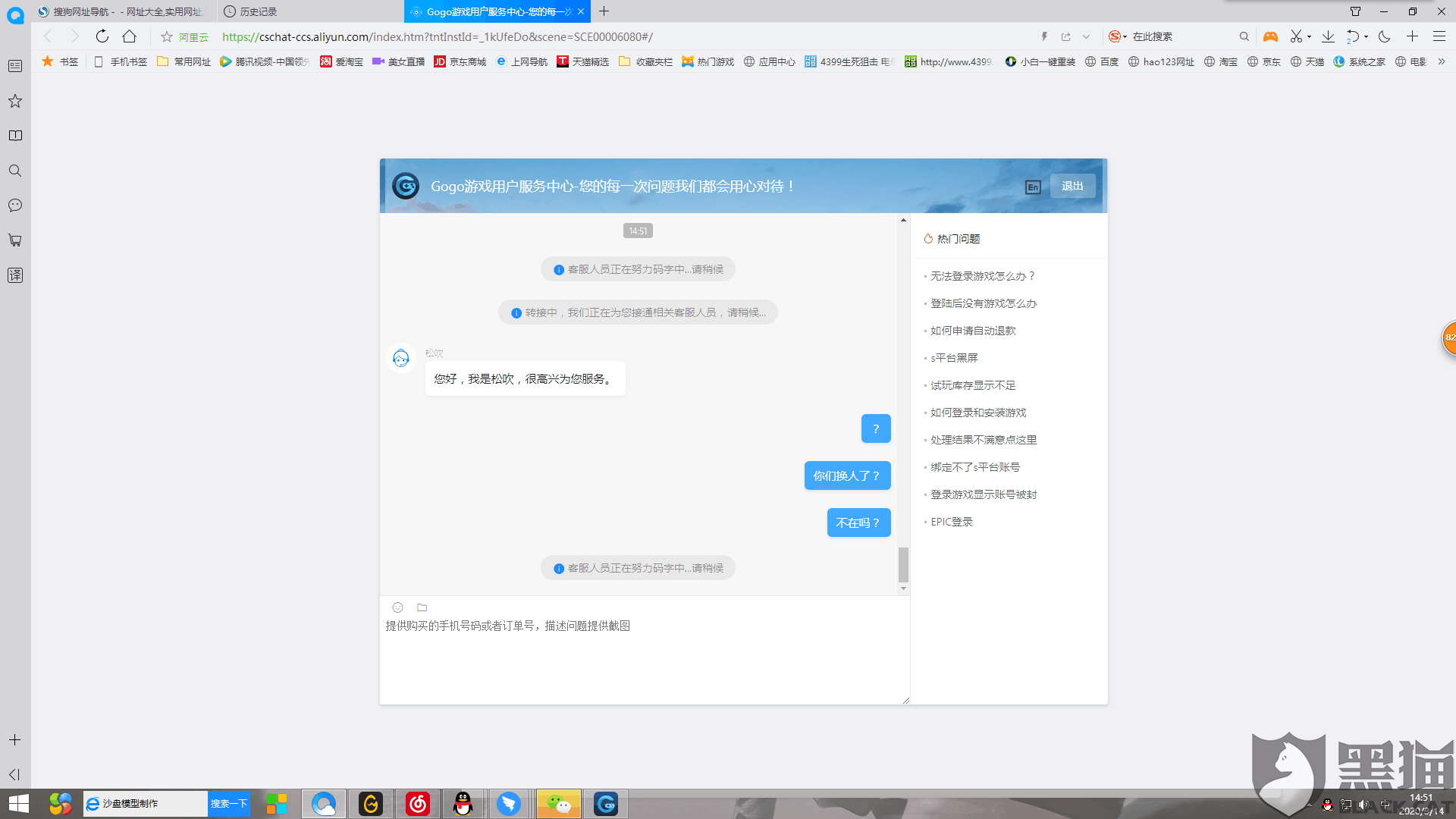Click the 退出 button in the chat header
1456x819 pixels.
(x=1072, y=186)
